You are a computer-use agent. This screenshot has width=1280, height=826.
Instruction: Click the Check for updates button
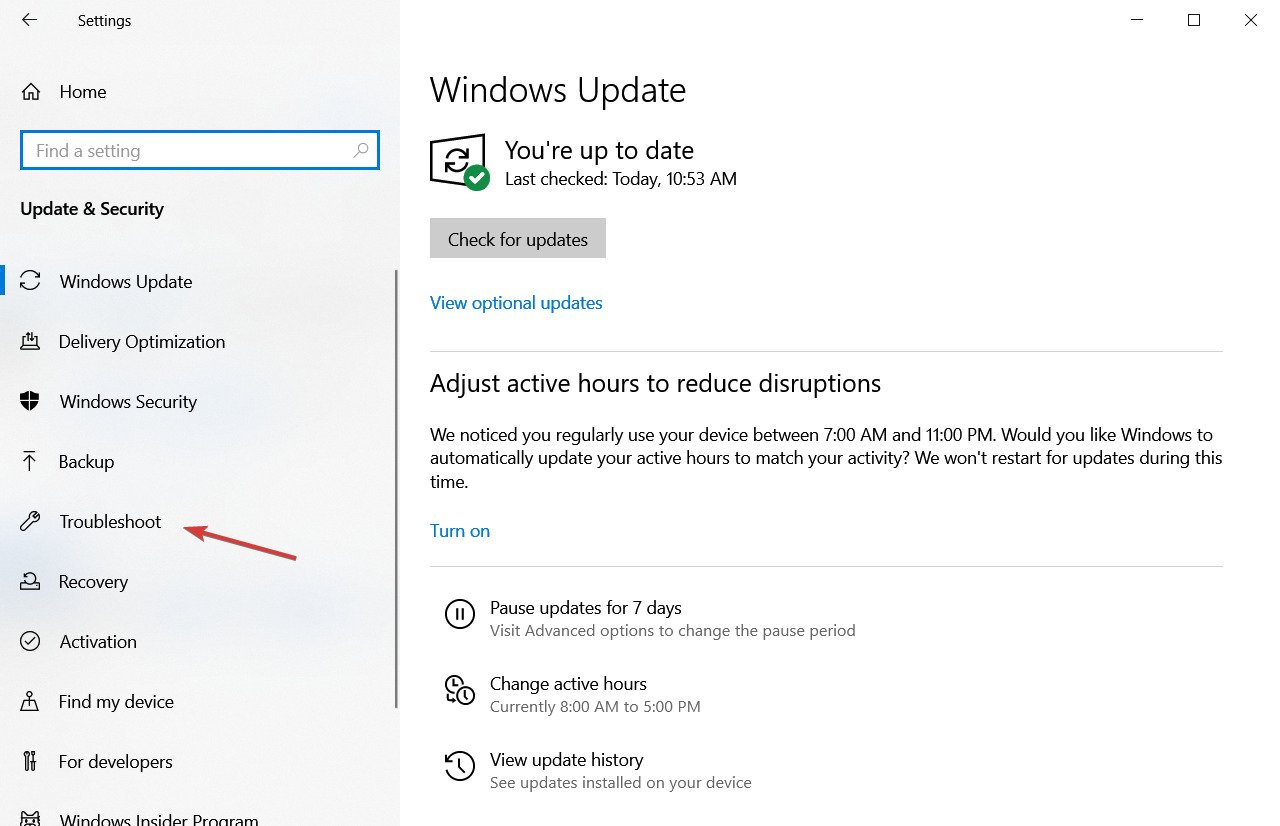tap(518, 239)
